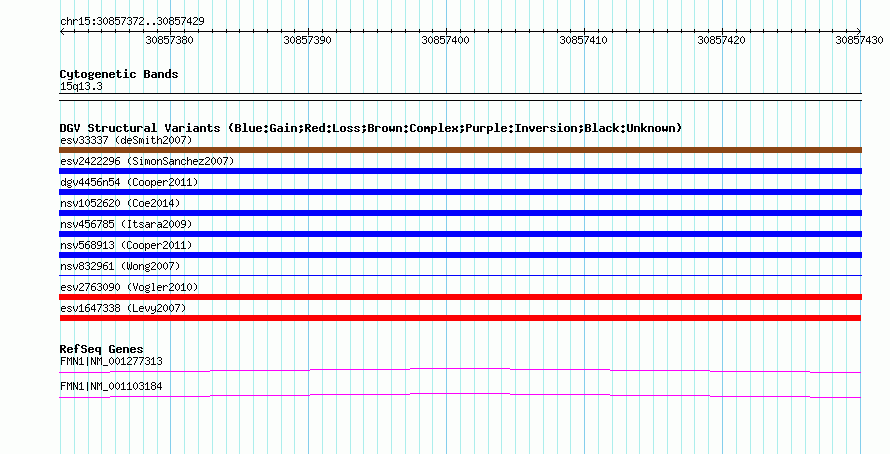
Task: Select the blue dgv4456n54 gain bar
Action: (460, 192)
